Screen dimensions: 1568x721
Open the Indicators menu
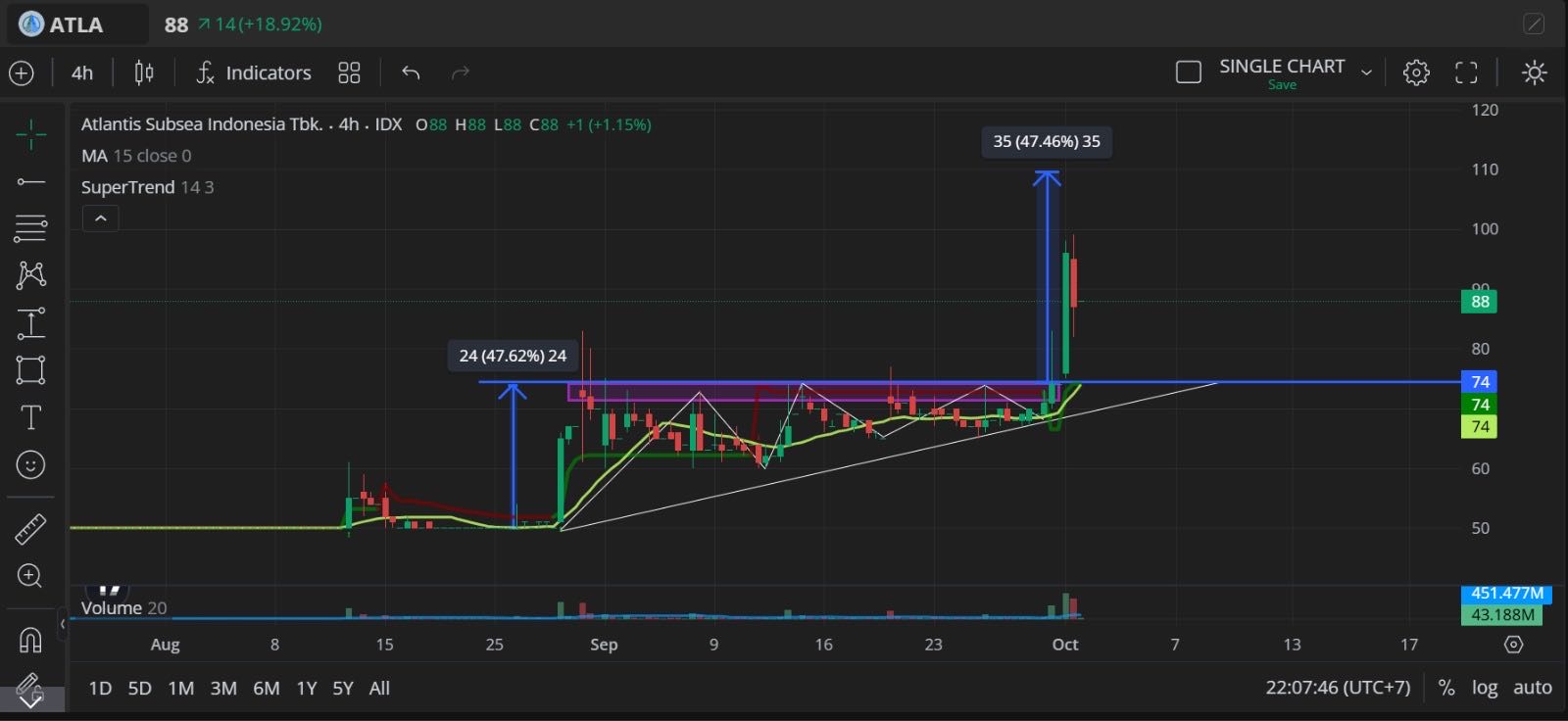coord(254,72)
